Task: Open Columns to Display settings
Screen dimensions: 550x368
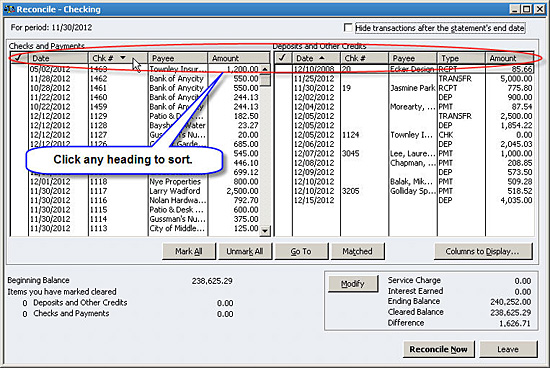Action: 483,251
